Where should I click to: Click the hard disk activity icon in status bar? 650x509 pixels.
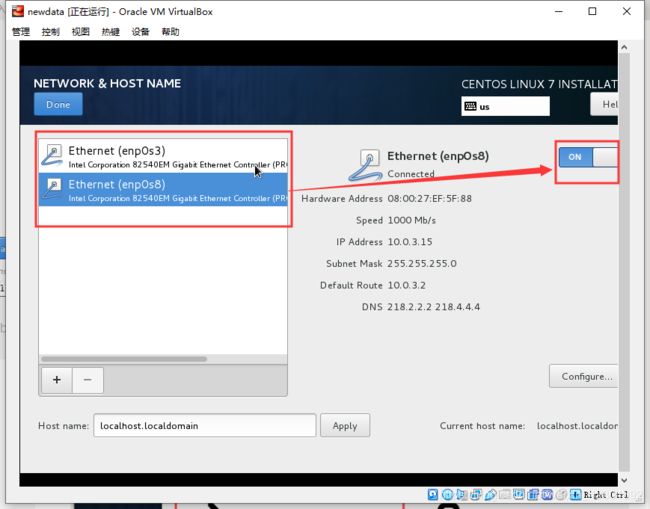(x=433, y=494)
